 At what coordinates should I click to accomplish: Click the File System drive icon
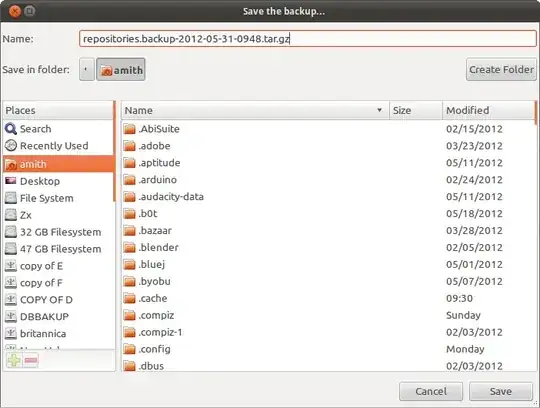(11, 198)
